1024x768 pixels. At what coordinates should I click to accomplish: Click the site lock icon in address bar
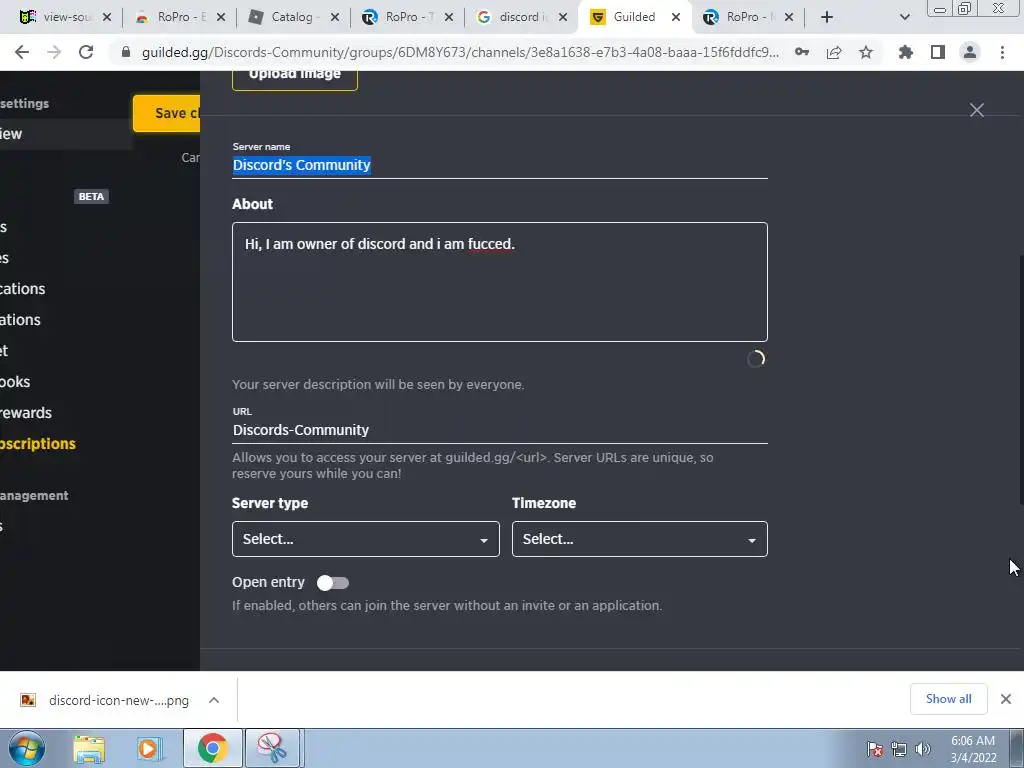pyautogui.click(x=126, y=52)
